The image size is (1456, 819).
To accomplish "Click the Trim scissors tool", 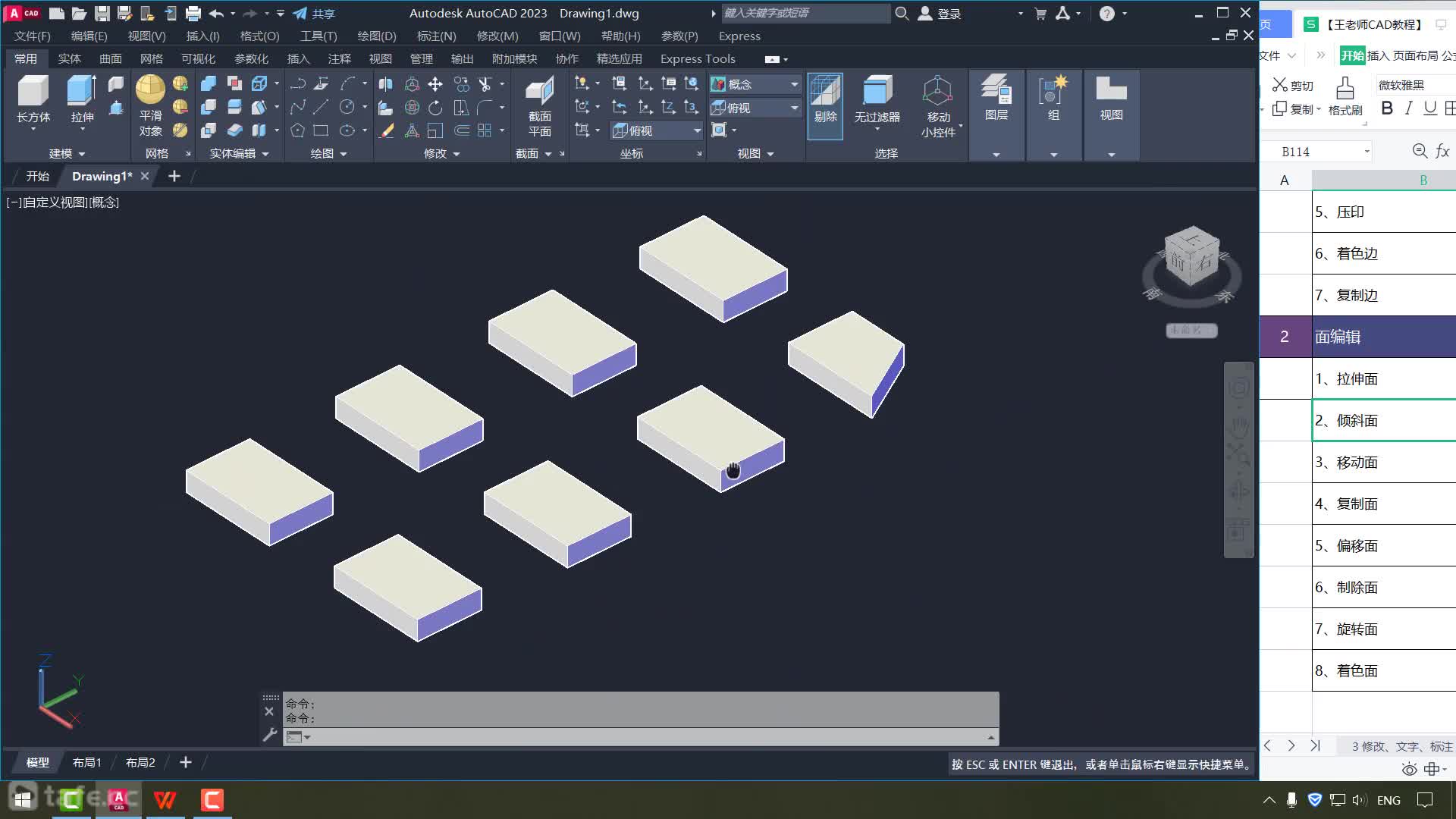I will (485, 84).
